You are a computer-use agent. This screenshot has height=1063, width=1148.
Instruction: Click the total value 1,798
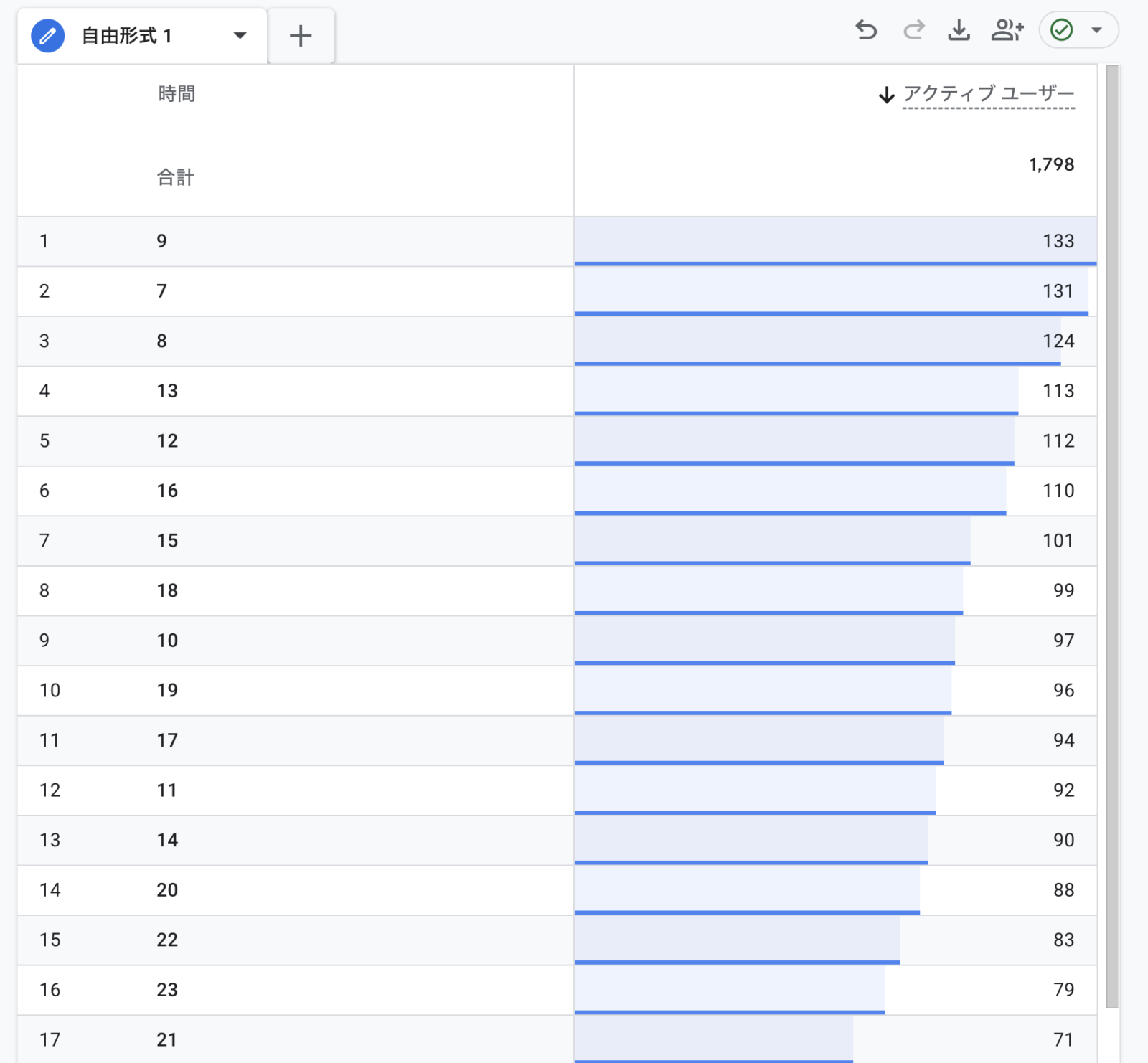click(x=1051, y=165)
